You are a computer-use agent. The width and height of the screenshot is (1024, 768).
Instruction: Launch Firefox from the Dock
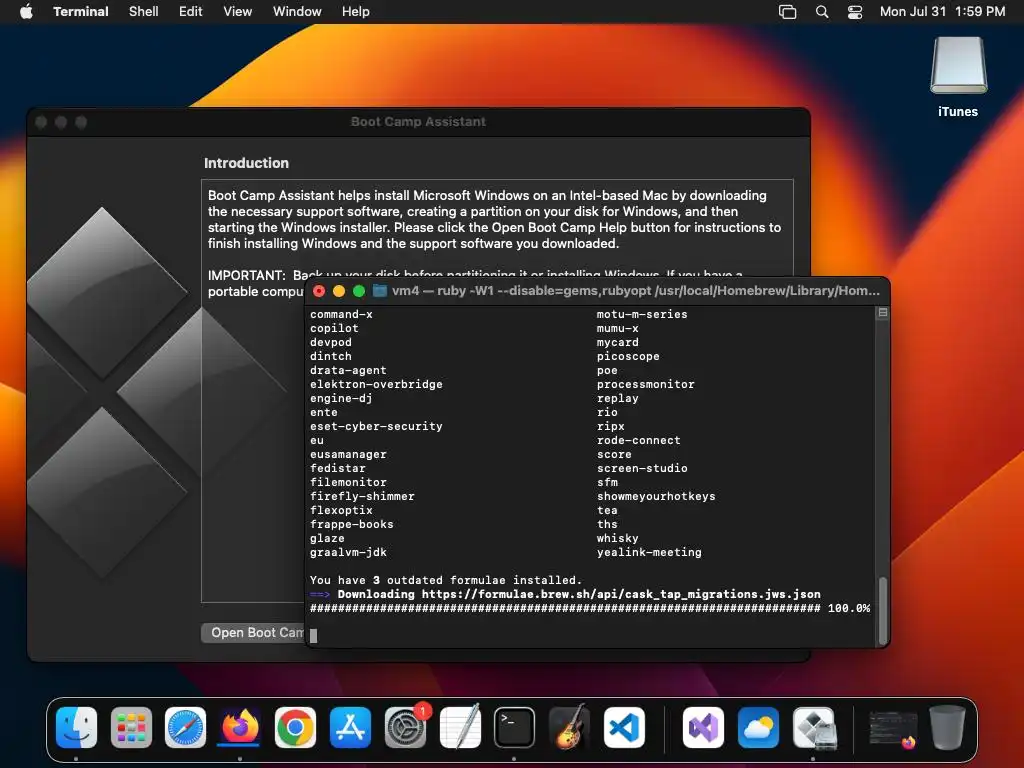(x=240, y=728)
